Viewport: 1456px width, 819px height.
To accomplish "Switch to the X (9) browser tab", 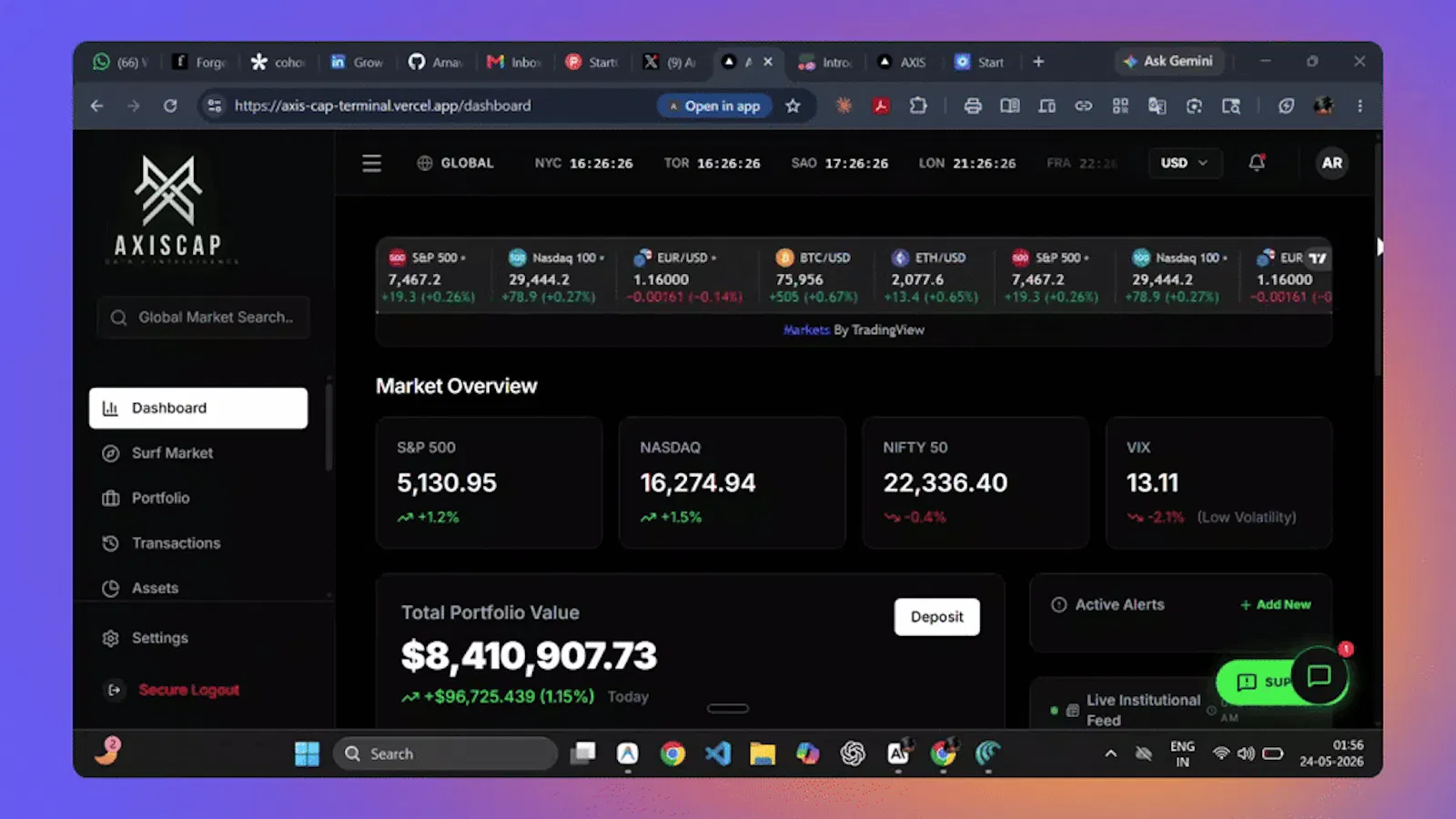I will pos(670,62).
